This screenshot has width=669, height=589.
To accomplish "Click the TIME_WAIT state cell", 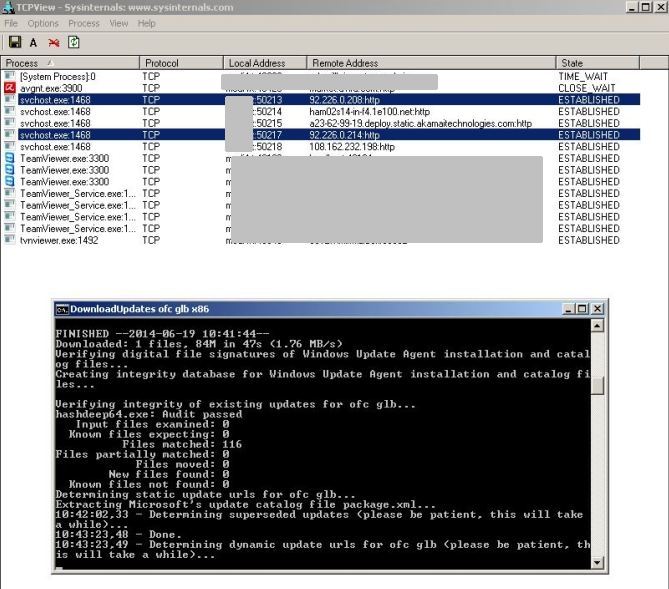I will (583, 76).
